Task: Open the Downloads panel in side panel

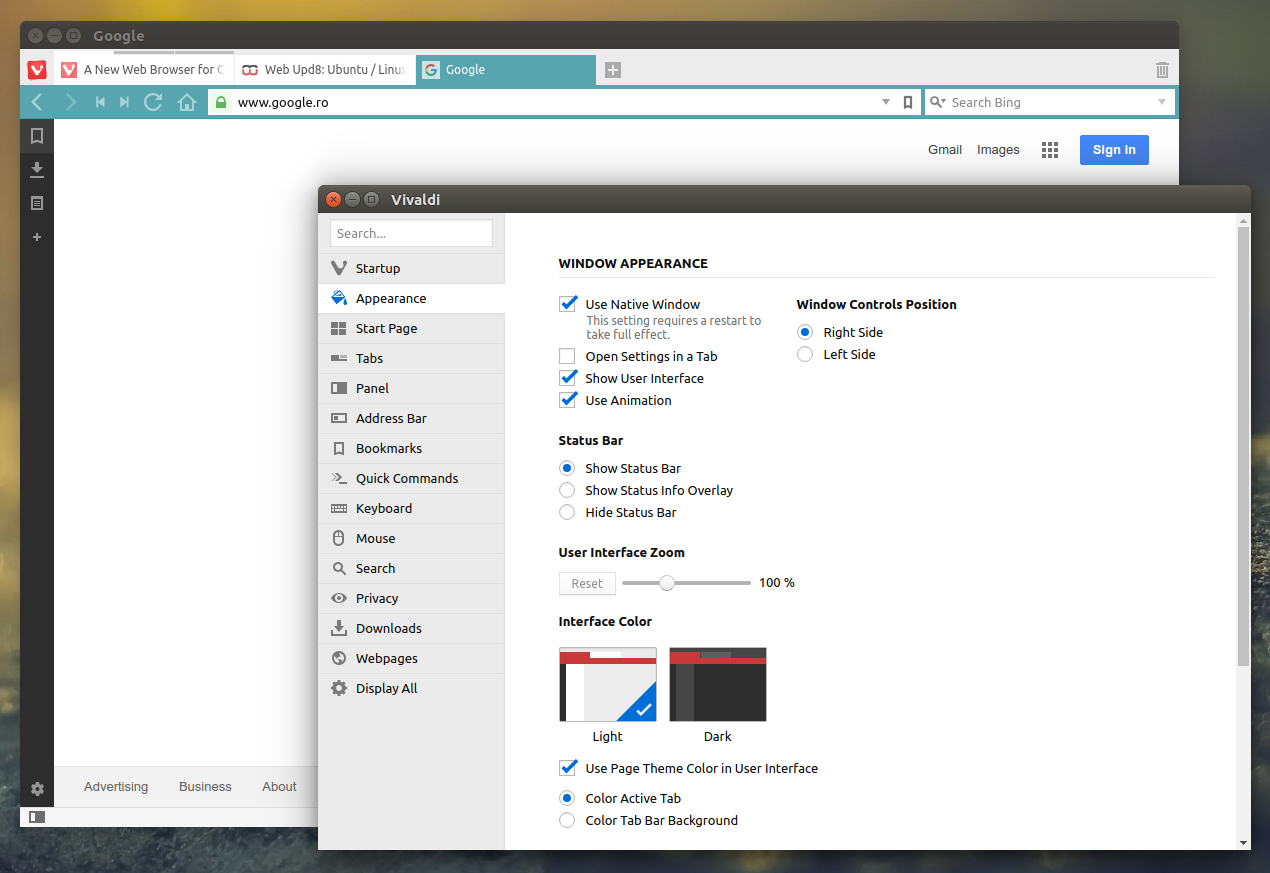Action: [37, 169]
